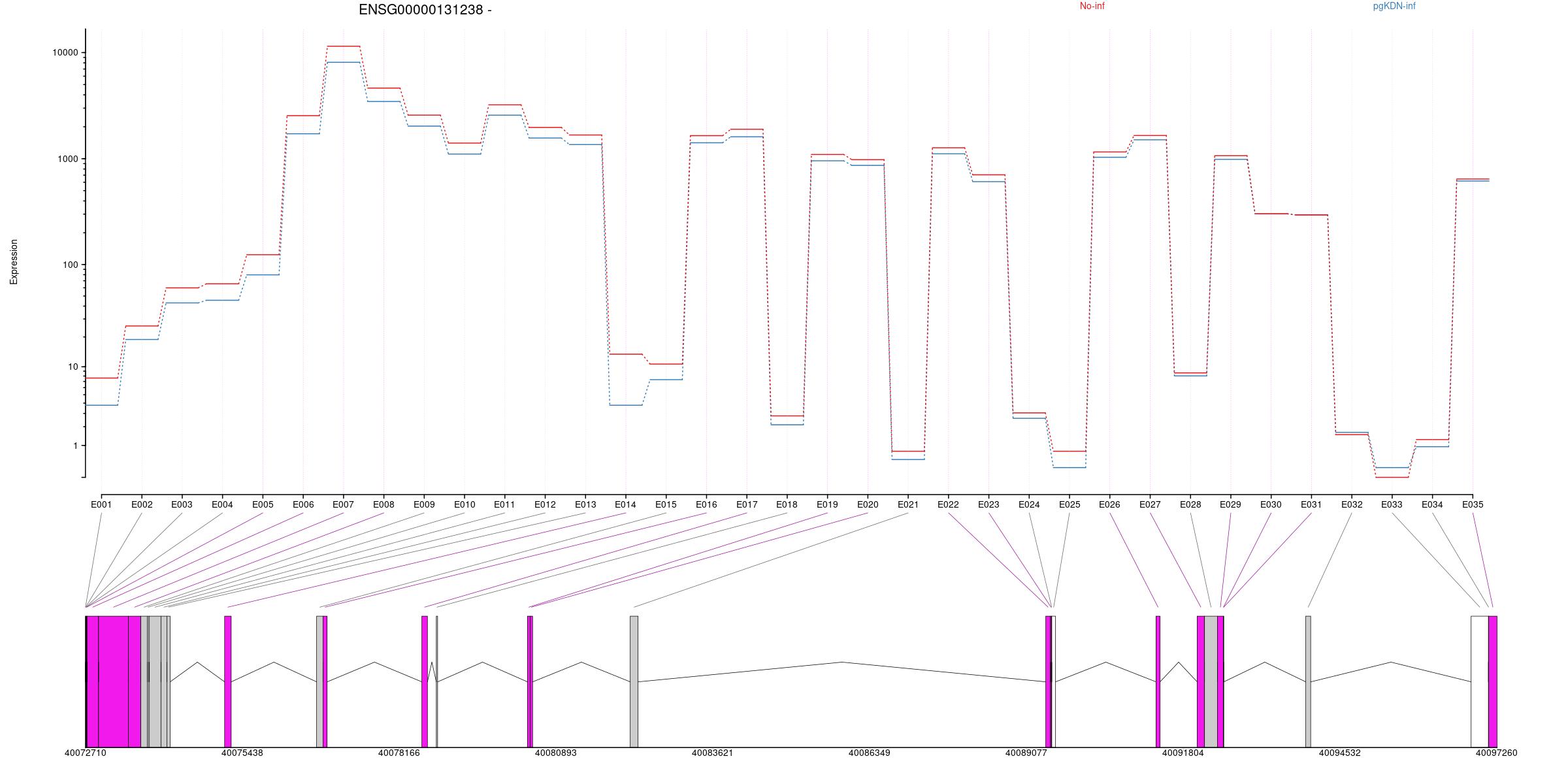Click exon label E013
The image size is (1568, 784).
tap(585, 504)
